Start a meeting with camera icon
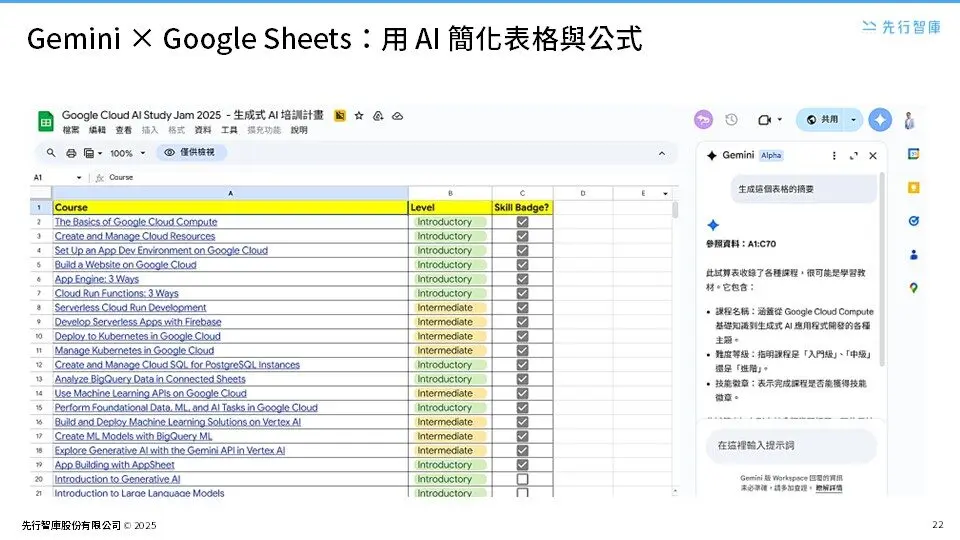The width and height of the screenshot is (960, 540). click(x=765, y=120)
